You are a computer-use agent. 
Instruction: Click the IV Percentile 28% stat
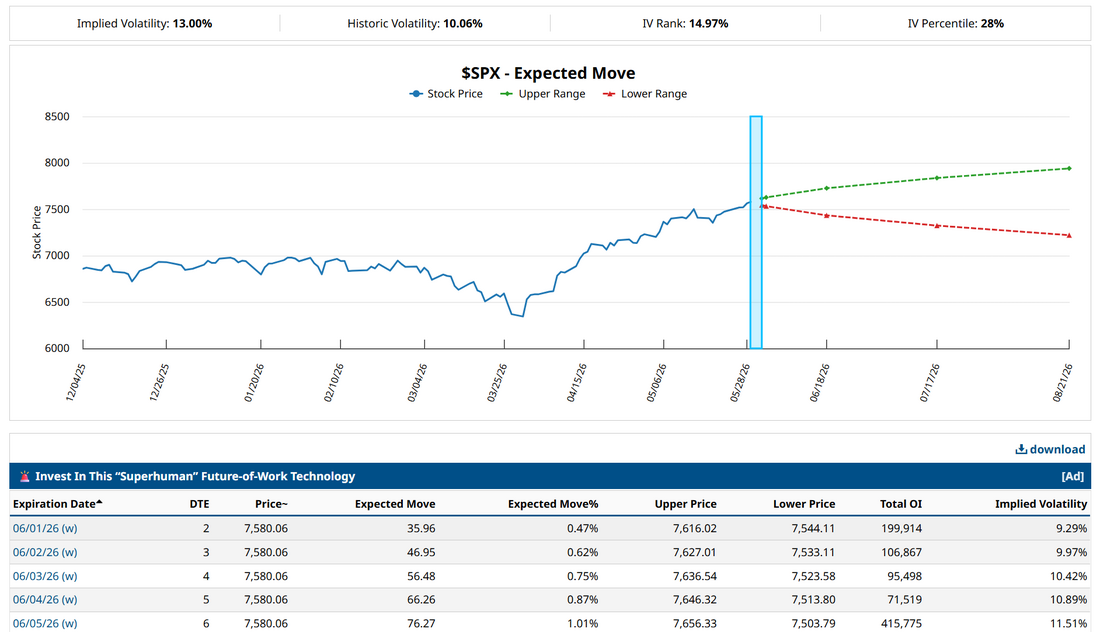pos(955,23)
